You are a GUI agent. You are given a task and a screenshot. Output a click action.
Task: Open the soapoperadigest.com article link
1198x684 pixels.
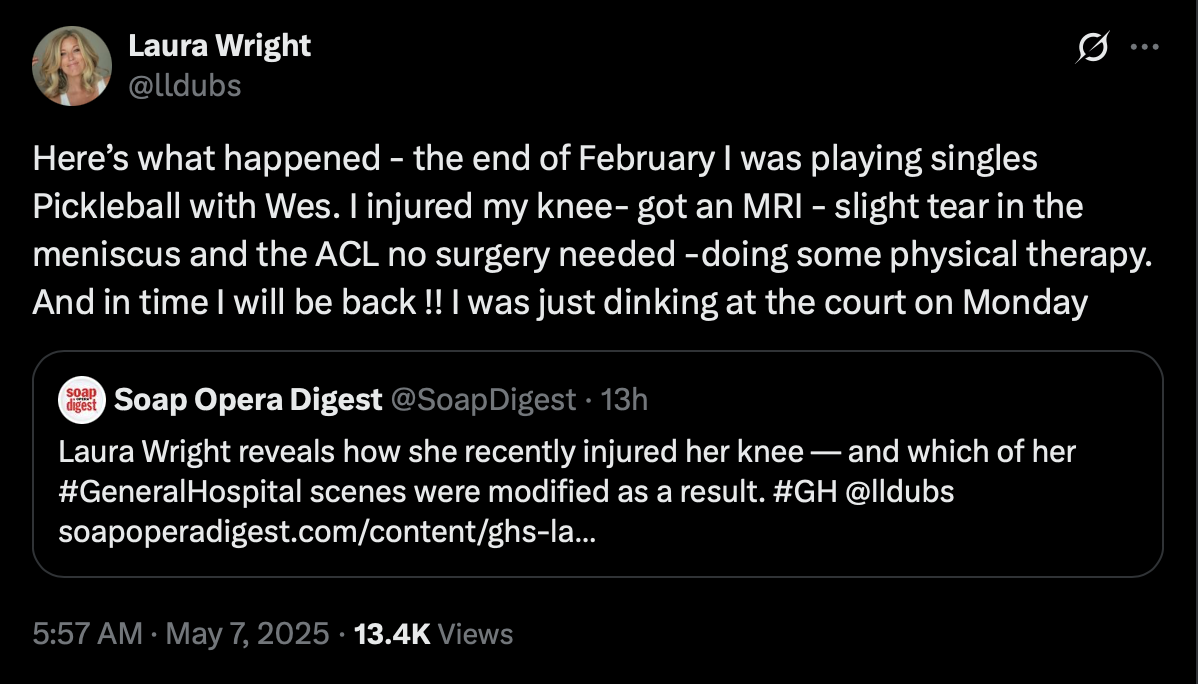click(x=327, y=531)
